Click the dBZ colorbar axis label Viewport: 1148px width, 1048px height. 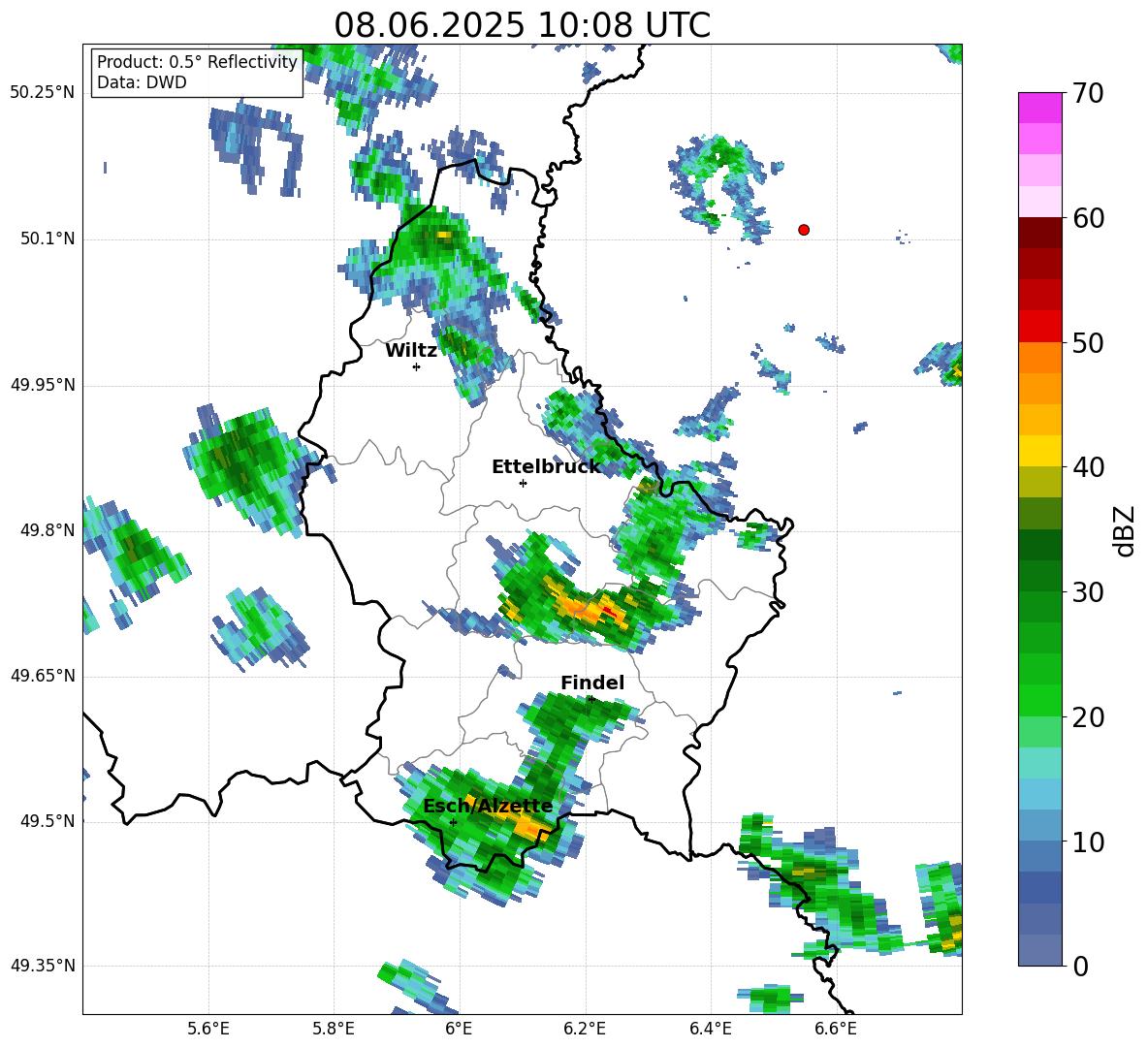[1123, 530]
